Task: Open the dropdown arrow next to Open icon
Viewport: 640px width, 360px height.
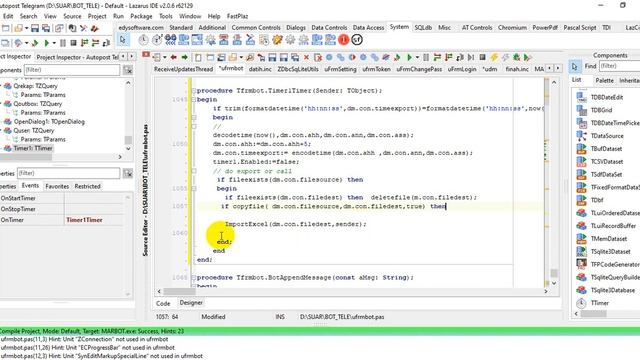Action: tap(26, 28)
